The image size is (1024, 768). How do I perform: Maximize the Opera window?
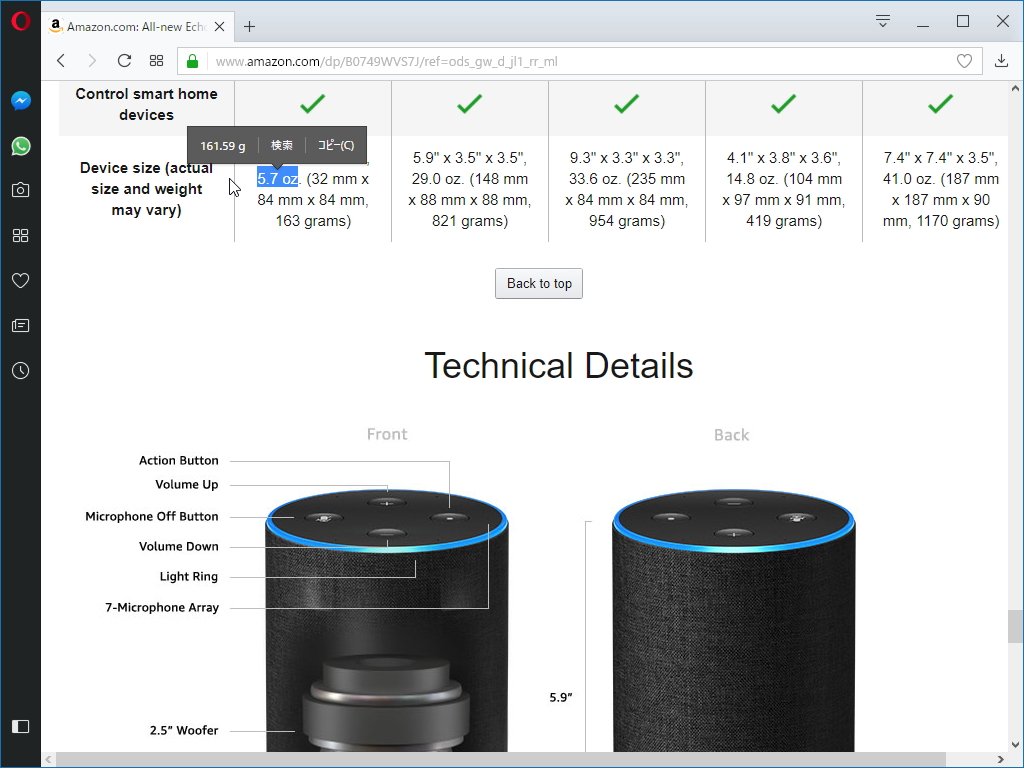(x=963, y=22)
